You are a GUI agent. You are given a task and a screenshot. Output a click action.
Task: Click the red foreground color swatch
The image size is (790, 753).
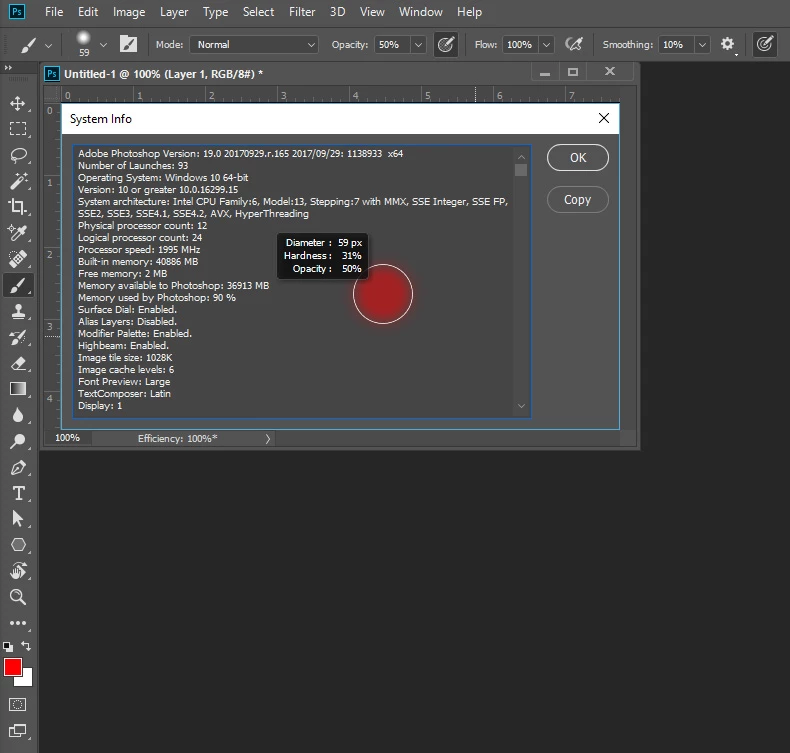(13, 667)
